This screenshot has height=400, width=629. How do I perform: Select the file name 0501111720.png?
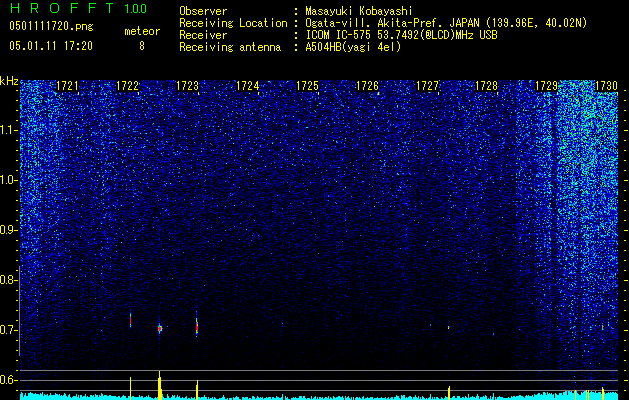point(51,27)
